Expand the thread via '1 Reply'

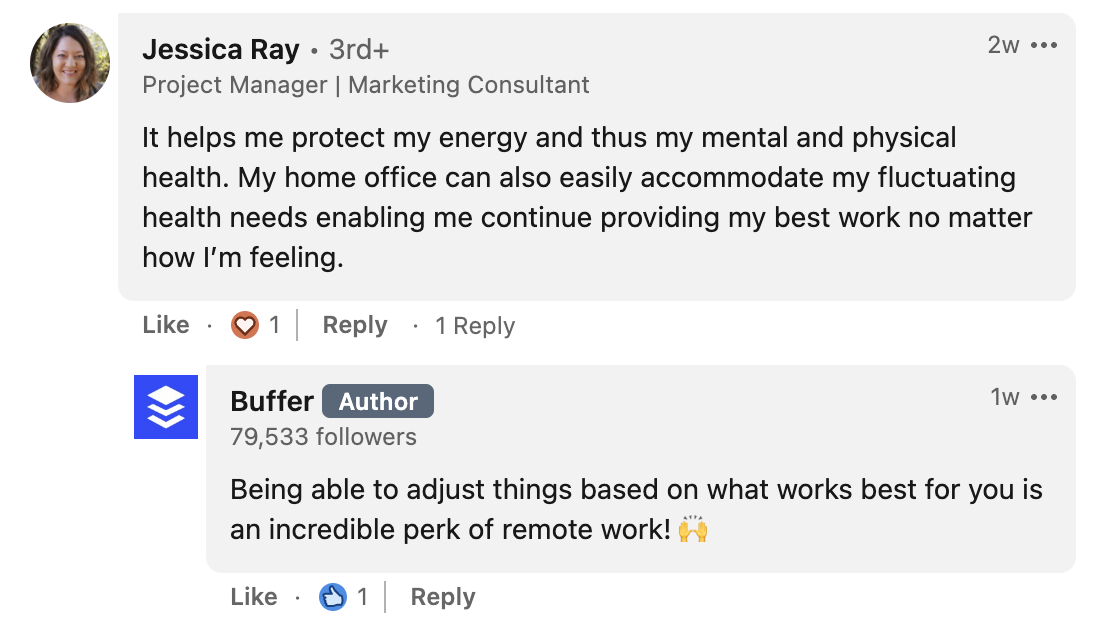coord(475,325)
